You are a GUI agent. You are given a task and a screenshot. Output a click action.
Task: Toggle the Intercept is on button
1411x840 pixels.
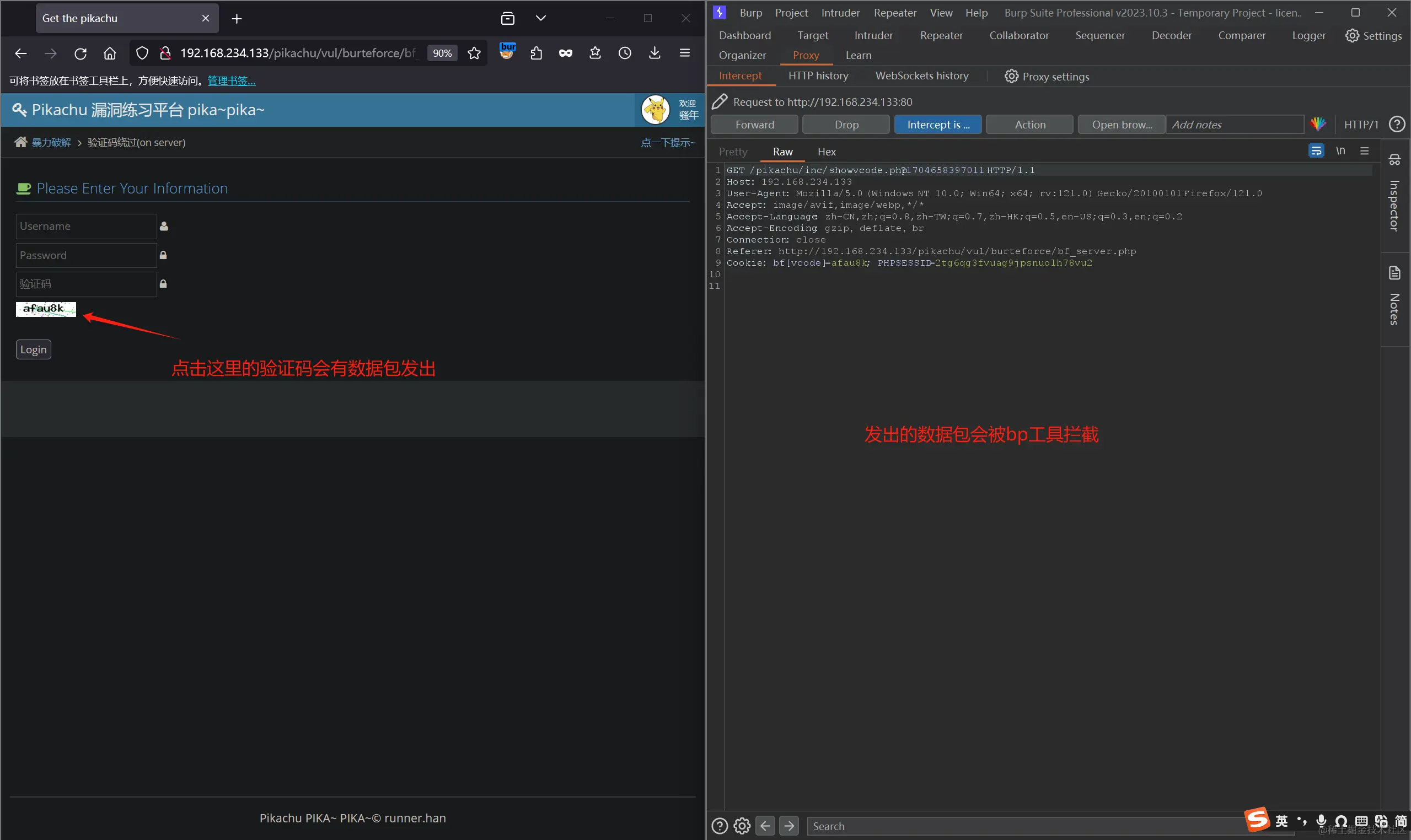pyautogui.click(x=938, y=125)
